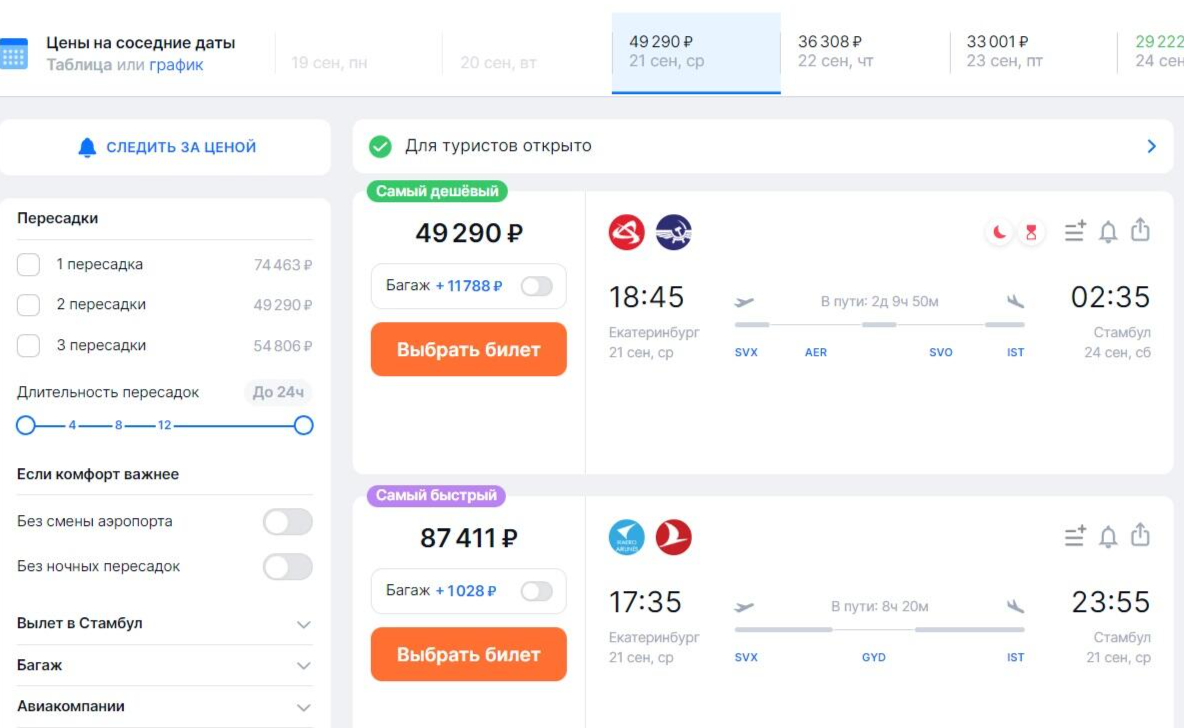Click bell icon on the 49 290 ₽ ticket

click(1108, 233)
